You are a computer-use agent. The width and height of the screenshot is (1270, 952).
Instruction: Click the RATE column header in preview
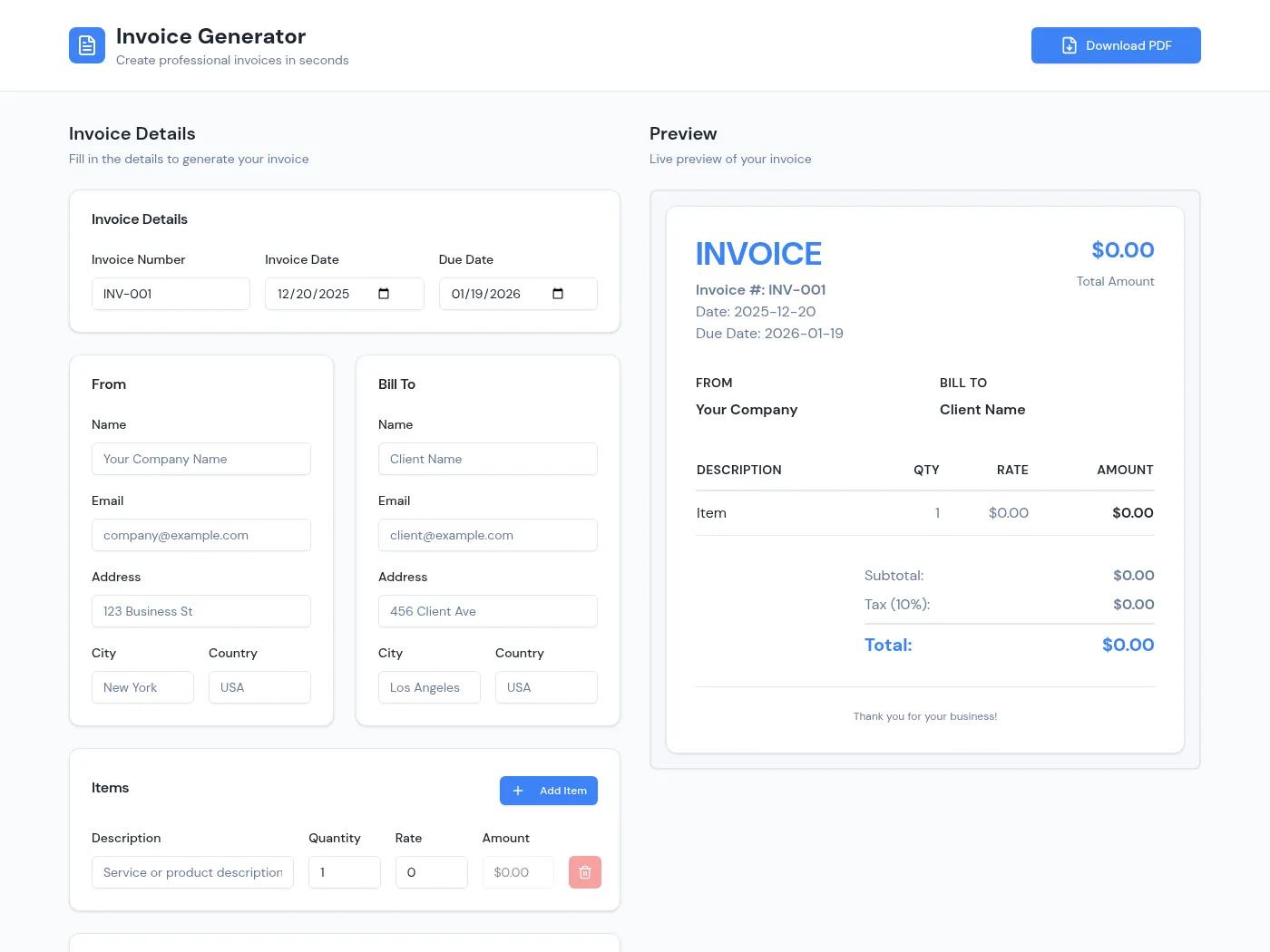tap(1012, 470)
